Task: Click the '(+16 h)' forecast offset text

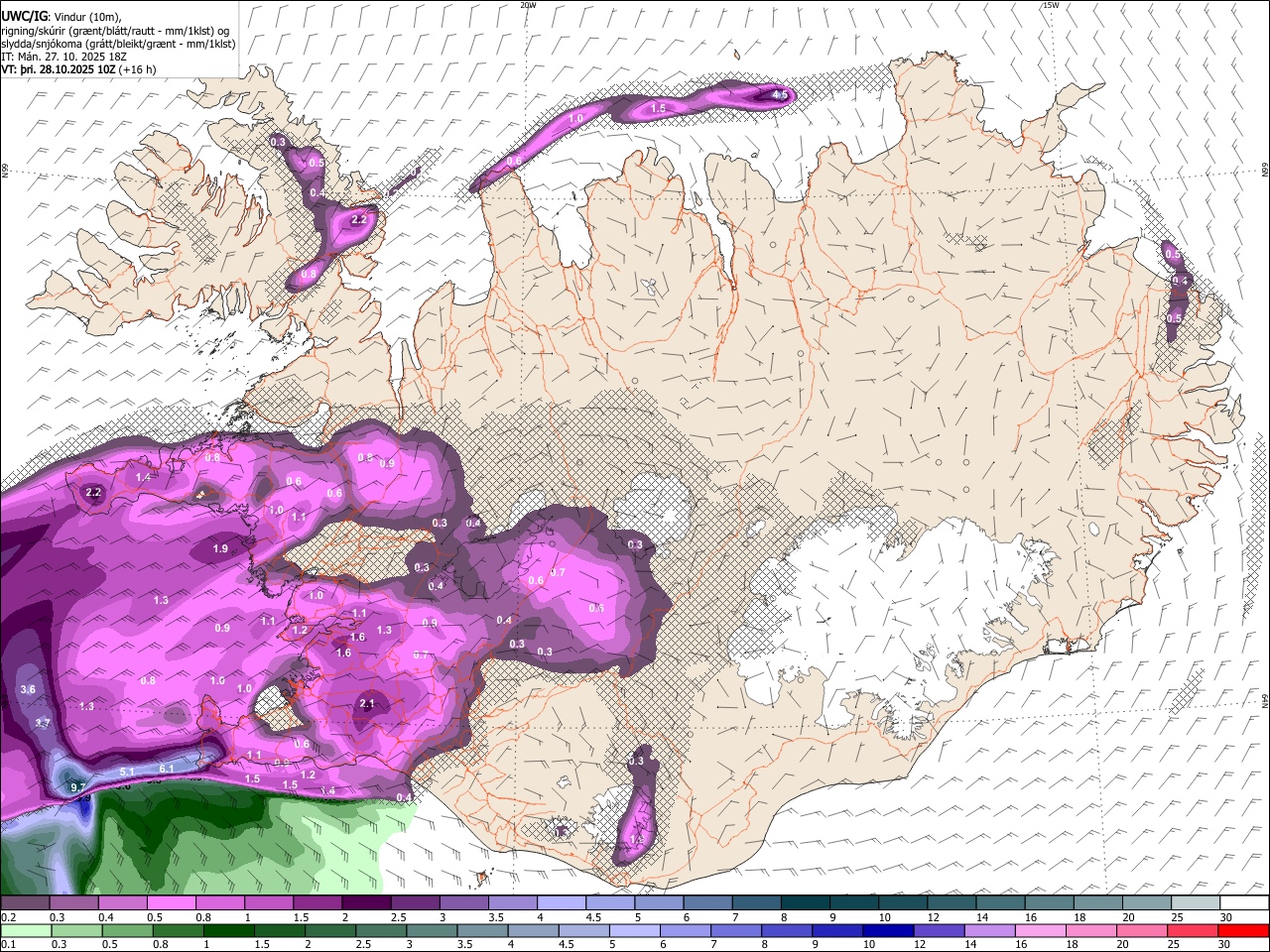Action: [137, 69]
